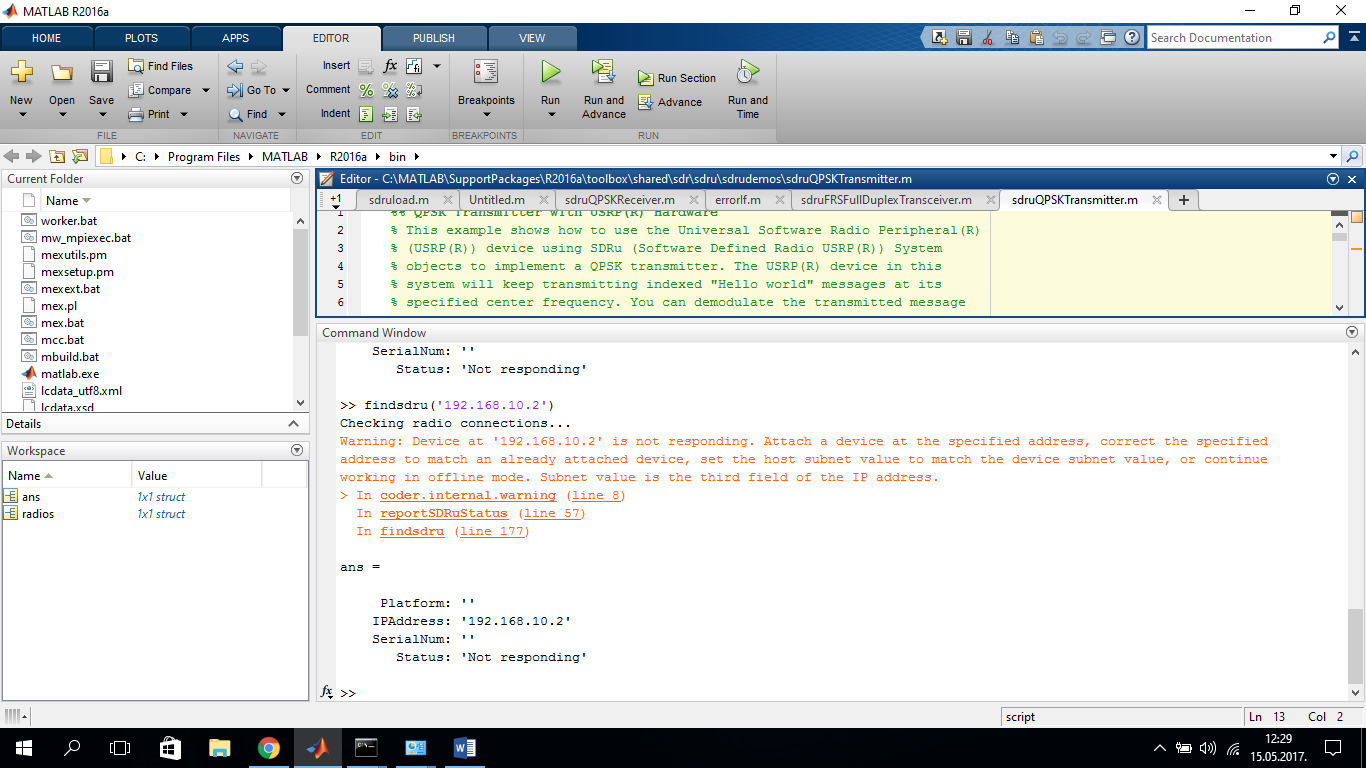Switch to the APPS tab
Screen dimensions: 1366x768
tap(236, 38)
